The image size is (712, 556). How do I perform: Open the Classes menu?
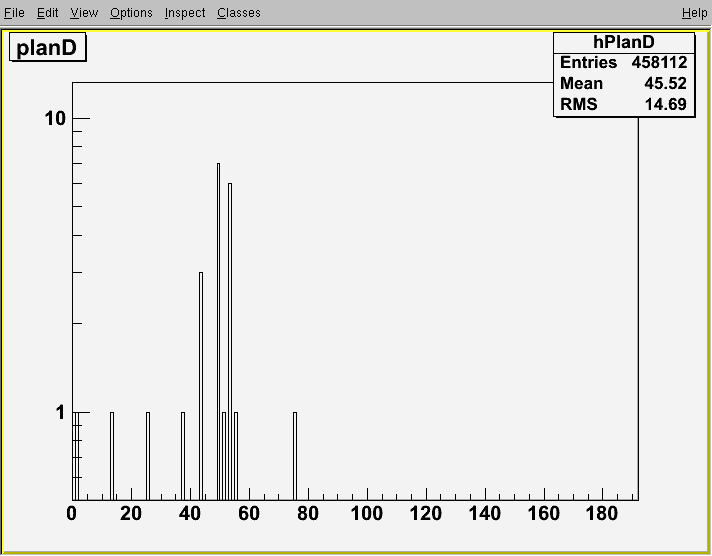tap(239, 13)
